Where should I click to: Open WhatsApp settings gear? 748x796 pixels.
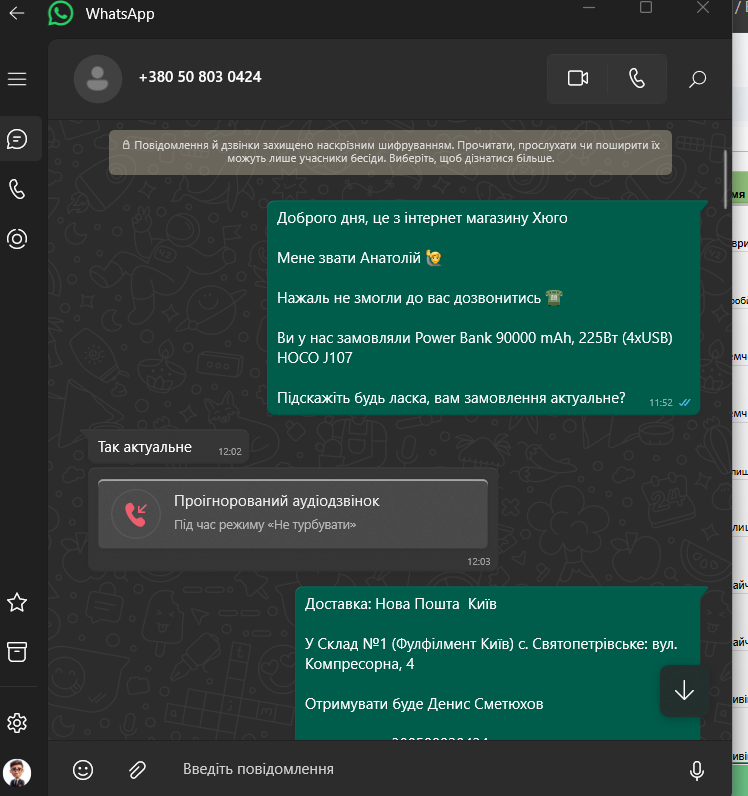(x=17, y=723)
